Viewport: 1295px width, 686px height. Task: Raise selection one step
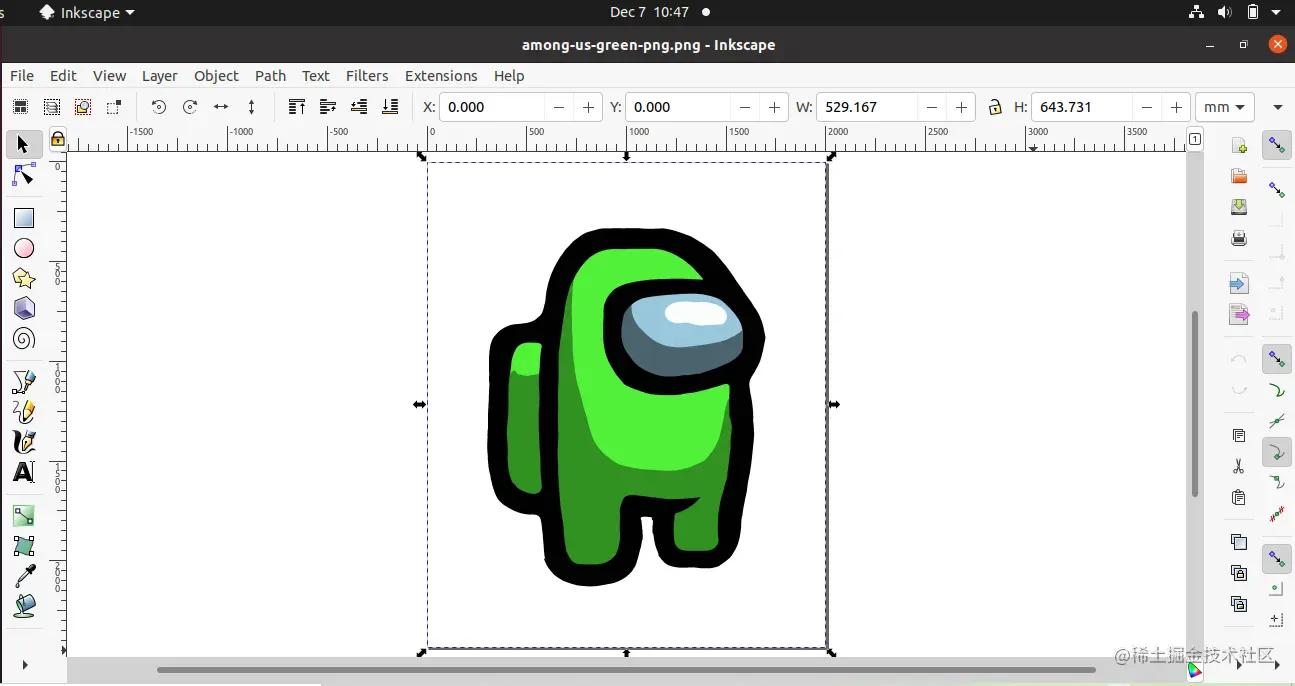(x=327, y=107)
